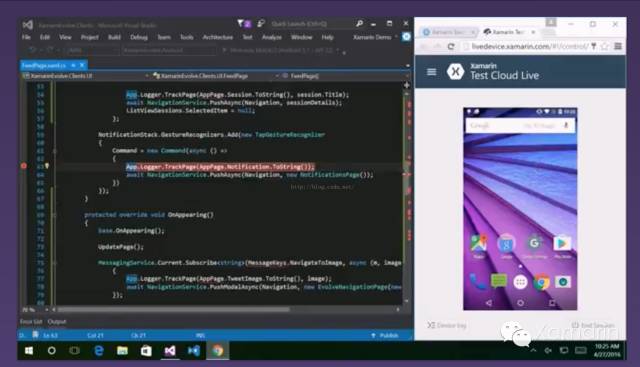
Task: Click the split editor handle above scrollbar
Action: coord(407,85)
